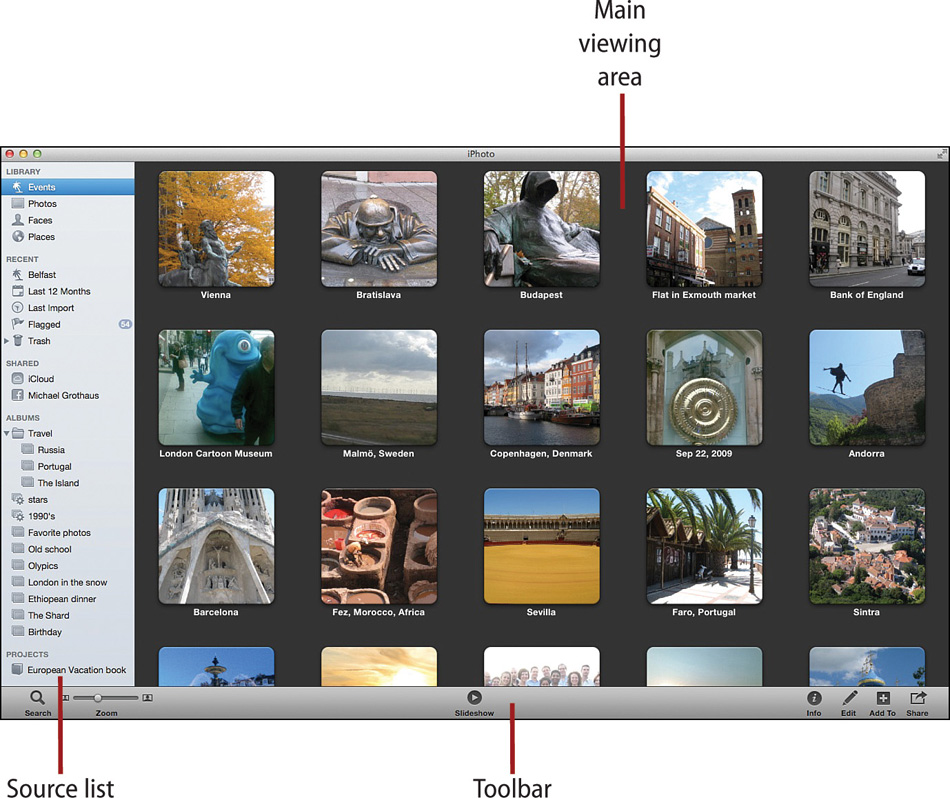Select the Edit pencil icon
Screen dimensions: 950x798
(x=849, y=698)
